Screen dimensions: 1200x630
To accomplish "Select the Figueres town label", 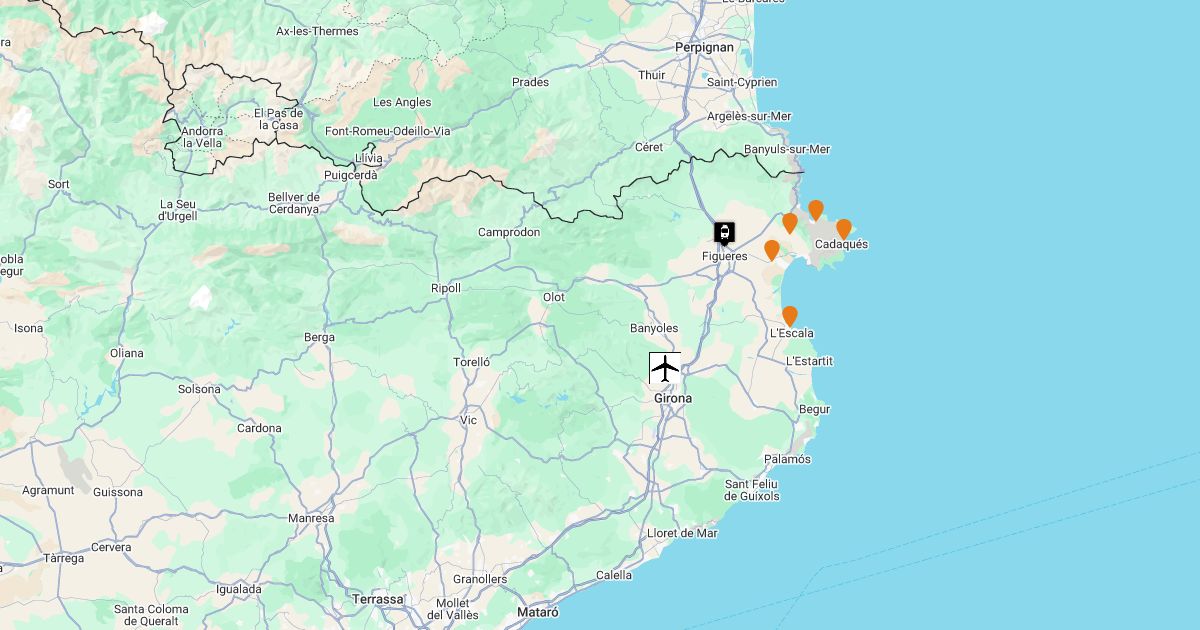I will pos(725,256).
